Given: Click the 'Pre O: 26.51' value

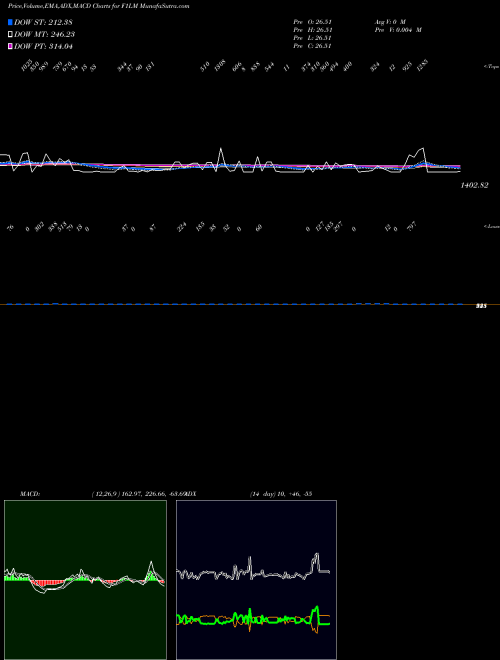Looking at the screenshot, I should tap(313, 22).
